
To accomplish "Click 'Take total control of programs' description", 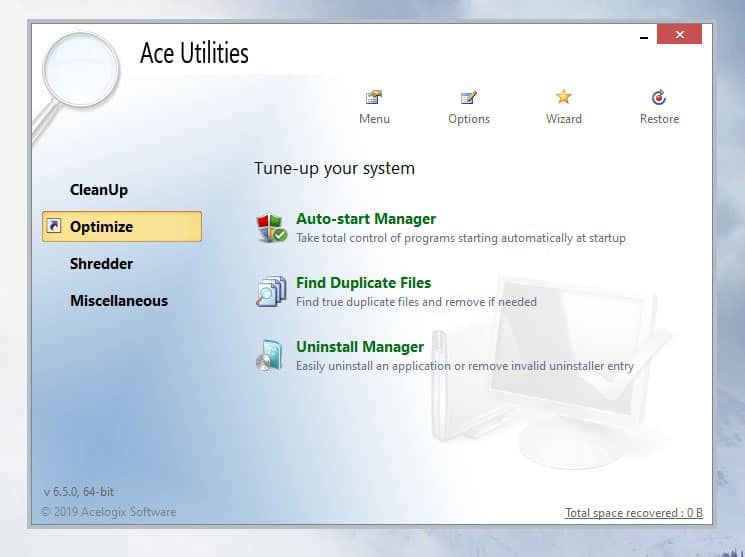I will 461,238.
